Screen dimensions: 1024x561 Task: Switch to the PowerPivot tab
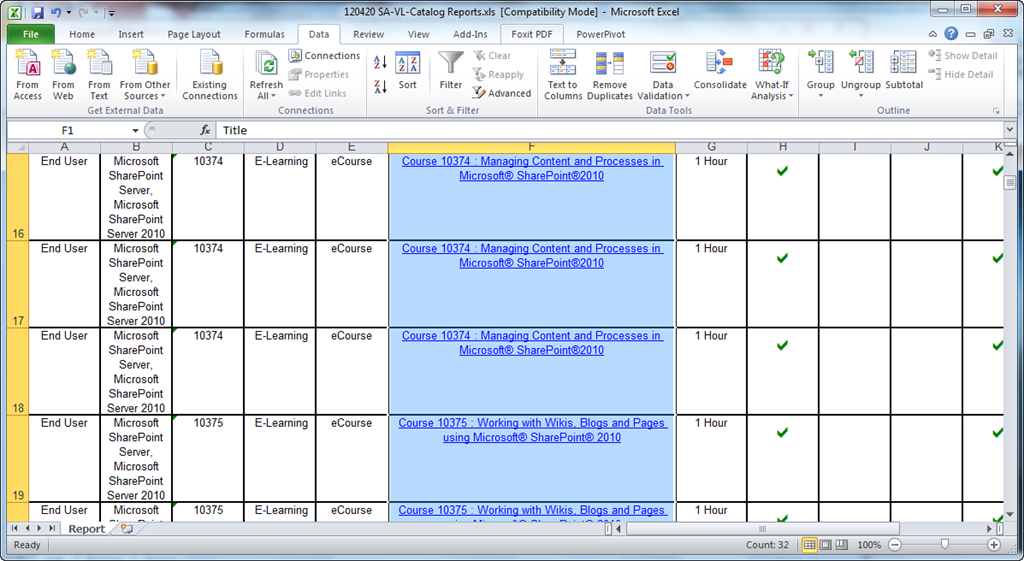(603, 34)
